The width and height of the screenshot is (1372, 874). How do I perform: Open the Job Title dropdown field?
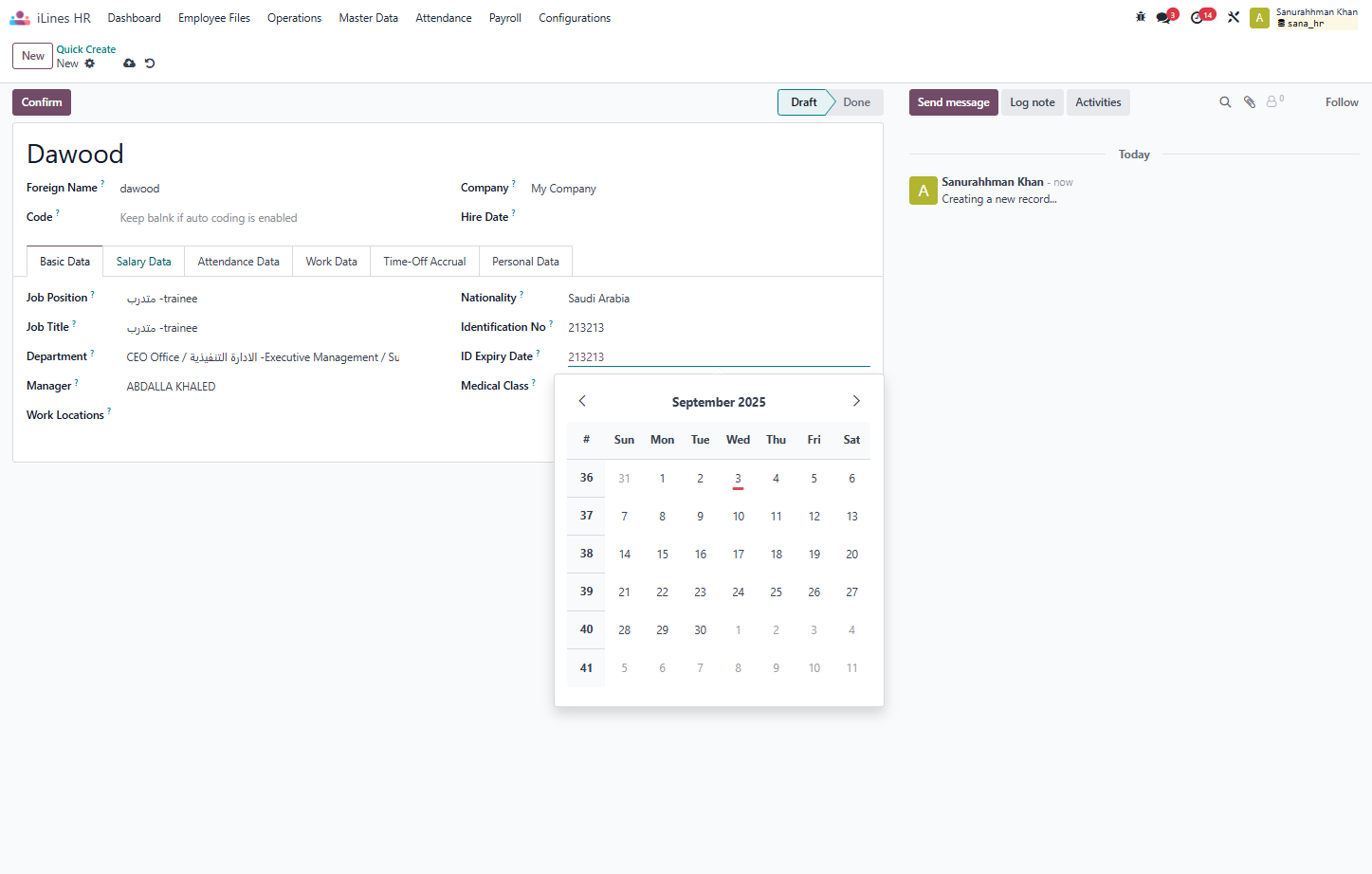(x=263, y=328)
